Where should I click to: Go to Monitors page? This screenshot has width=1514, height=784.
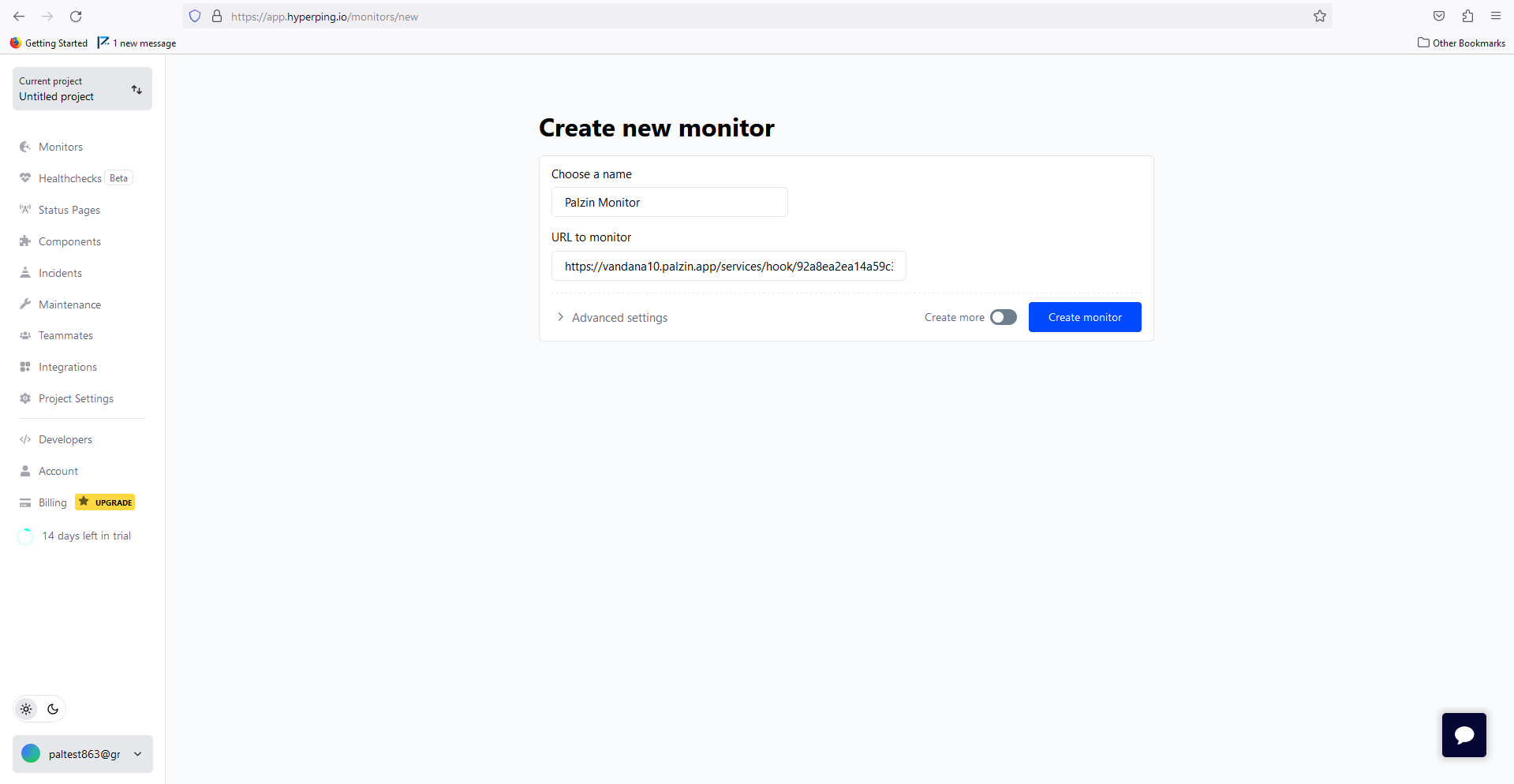tap(61, 147)
